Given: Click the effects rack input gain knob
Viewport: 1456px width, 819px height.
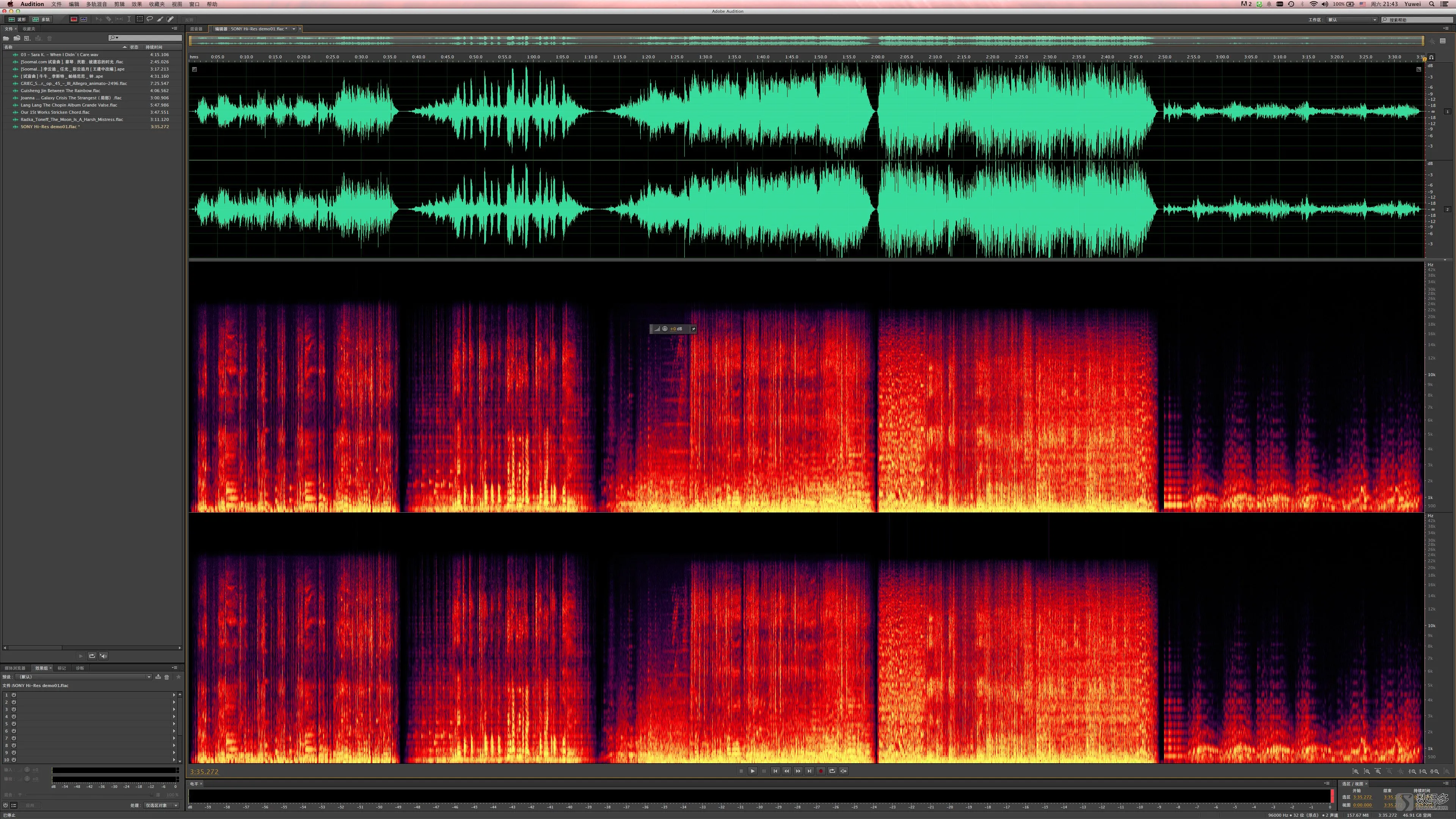Looking at the screenshot, I should point(27,770).
